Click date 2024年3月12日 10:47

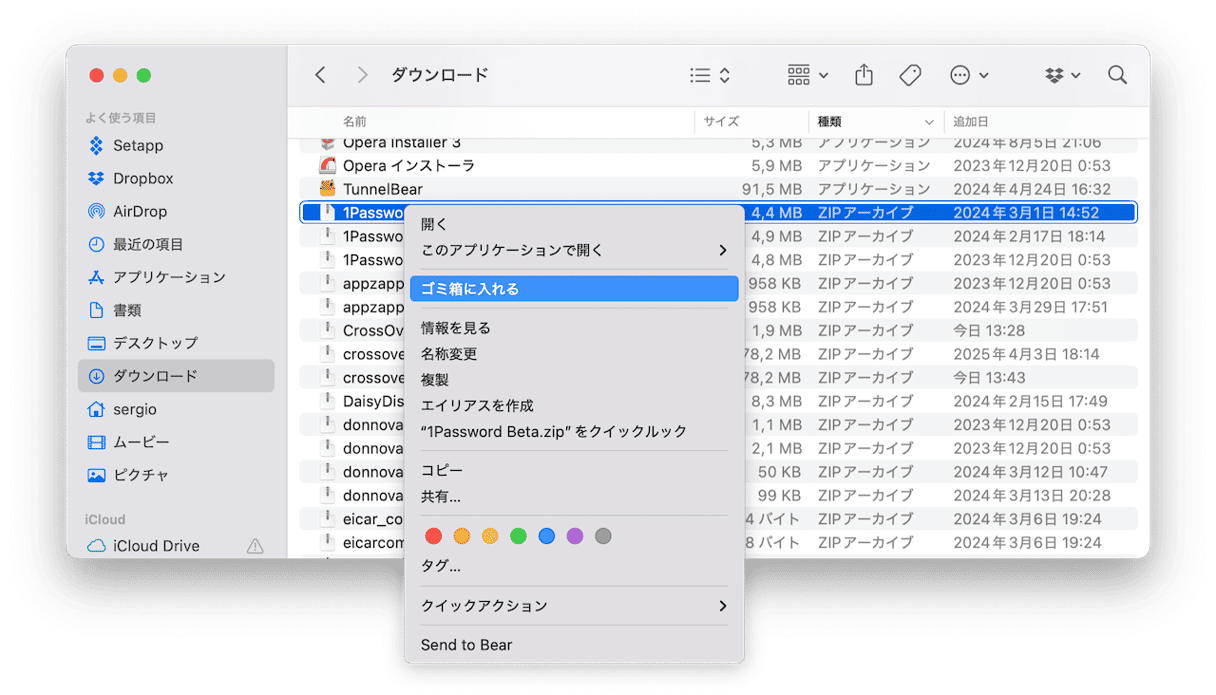[x=1030, y=472]
